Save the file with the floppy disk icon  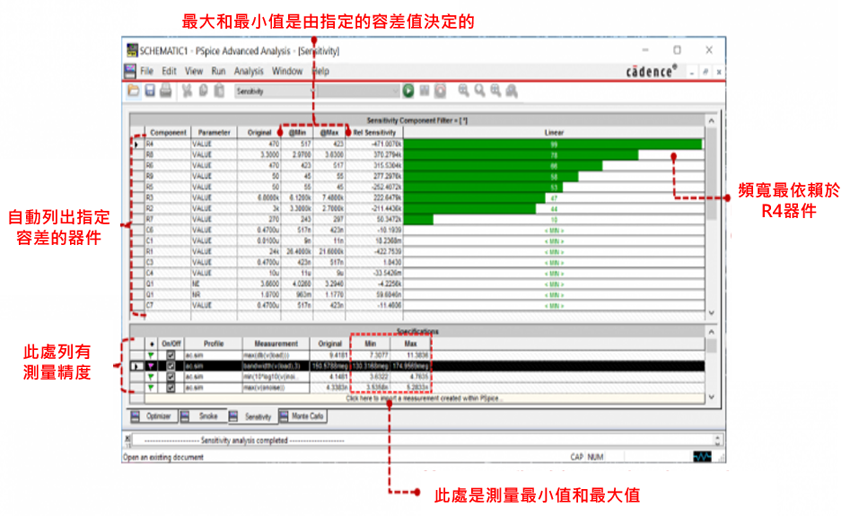point(150,91)
